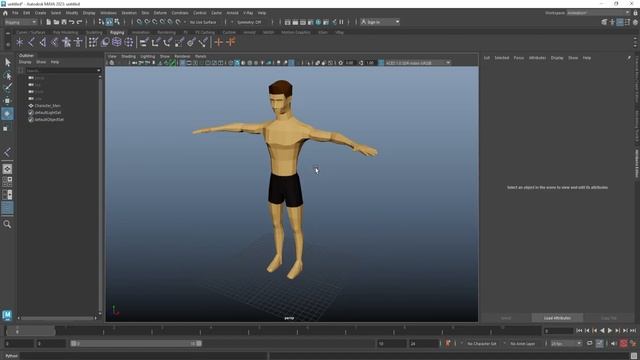Click the Create Joints shelf icon

pos(31,42)
